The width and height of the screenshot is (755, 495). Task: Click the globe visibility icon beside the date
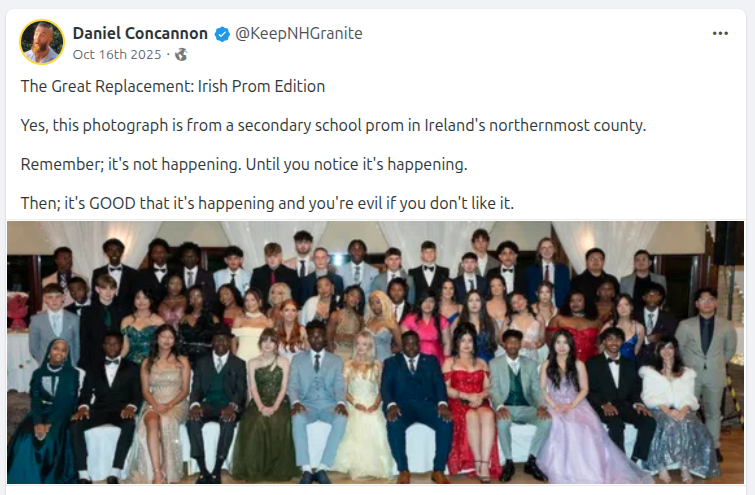(x=180, y=54)
